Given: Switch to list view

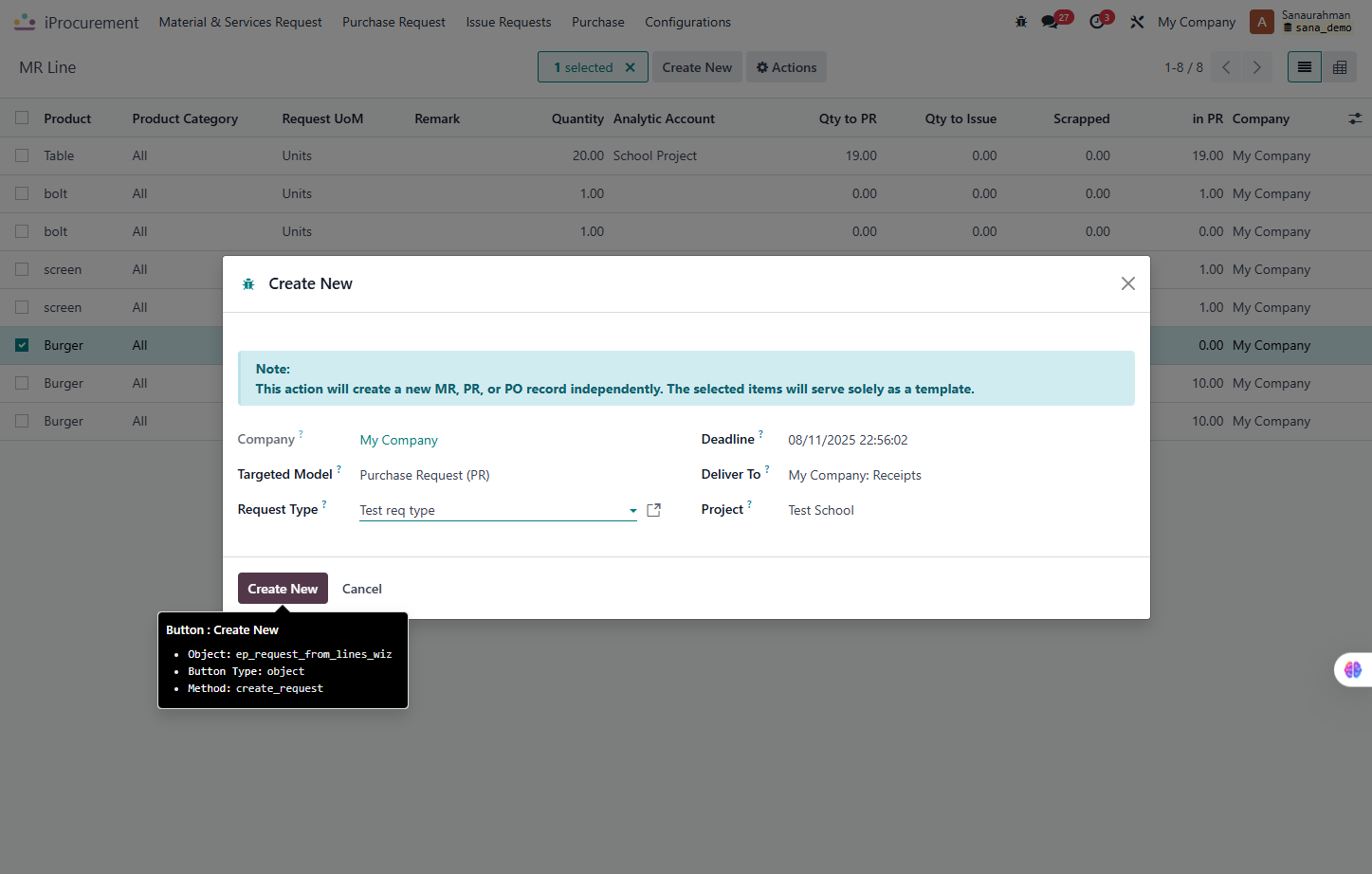Looking at the screenshot, I should (x=1305, y=67).
